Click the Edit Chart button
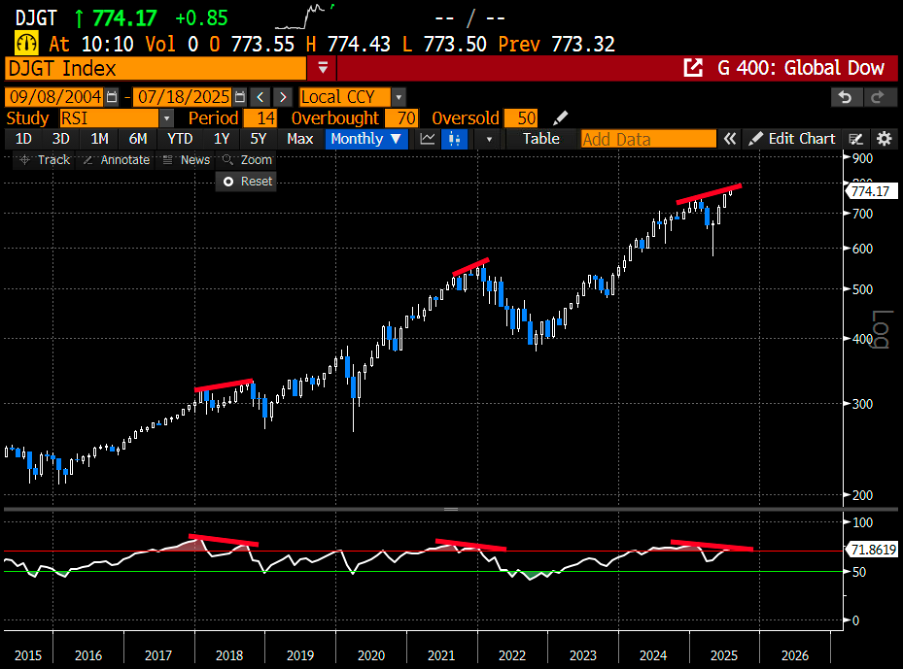This screenshot has height=670, width=904. 792,139
